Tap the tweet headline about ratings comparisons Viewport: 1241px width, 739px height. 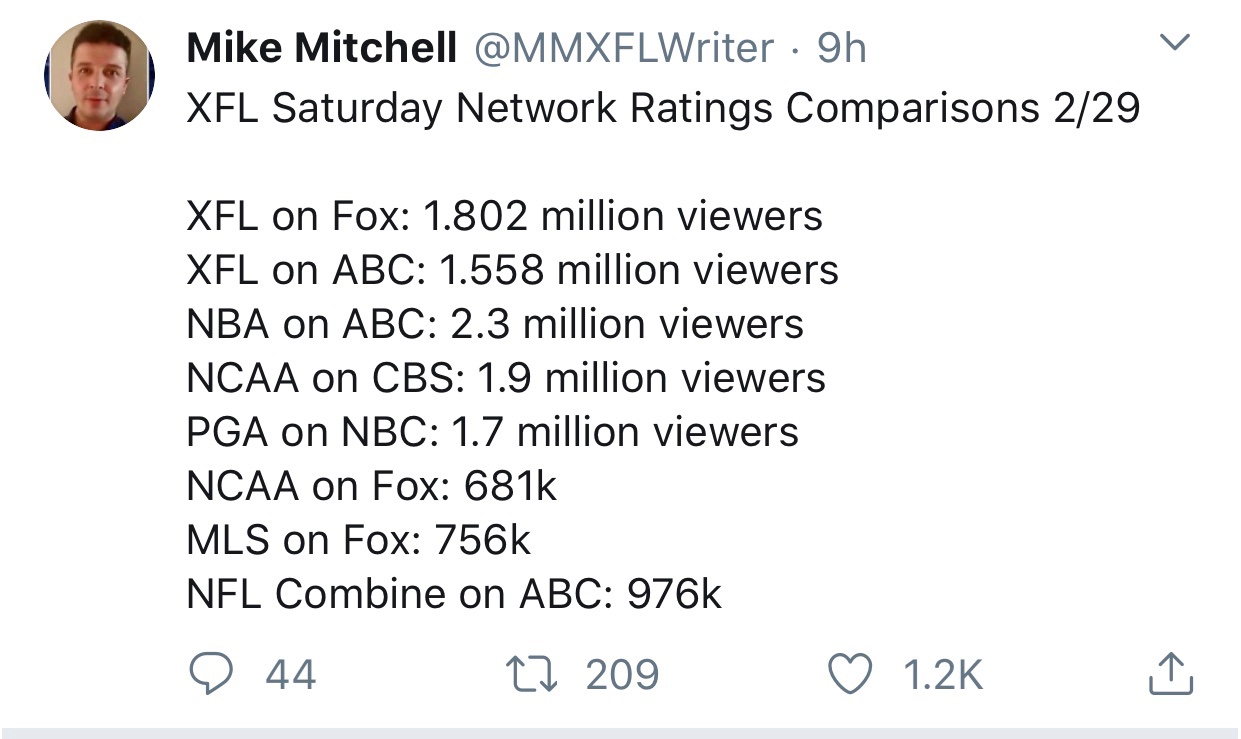pos(663,108)
